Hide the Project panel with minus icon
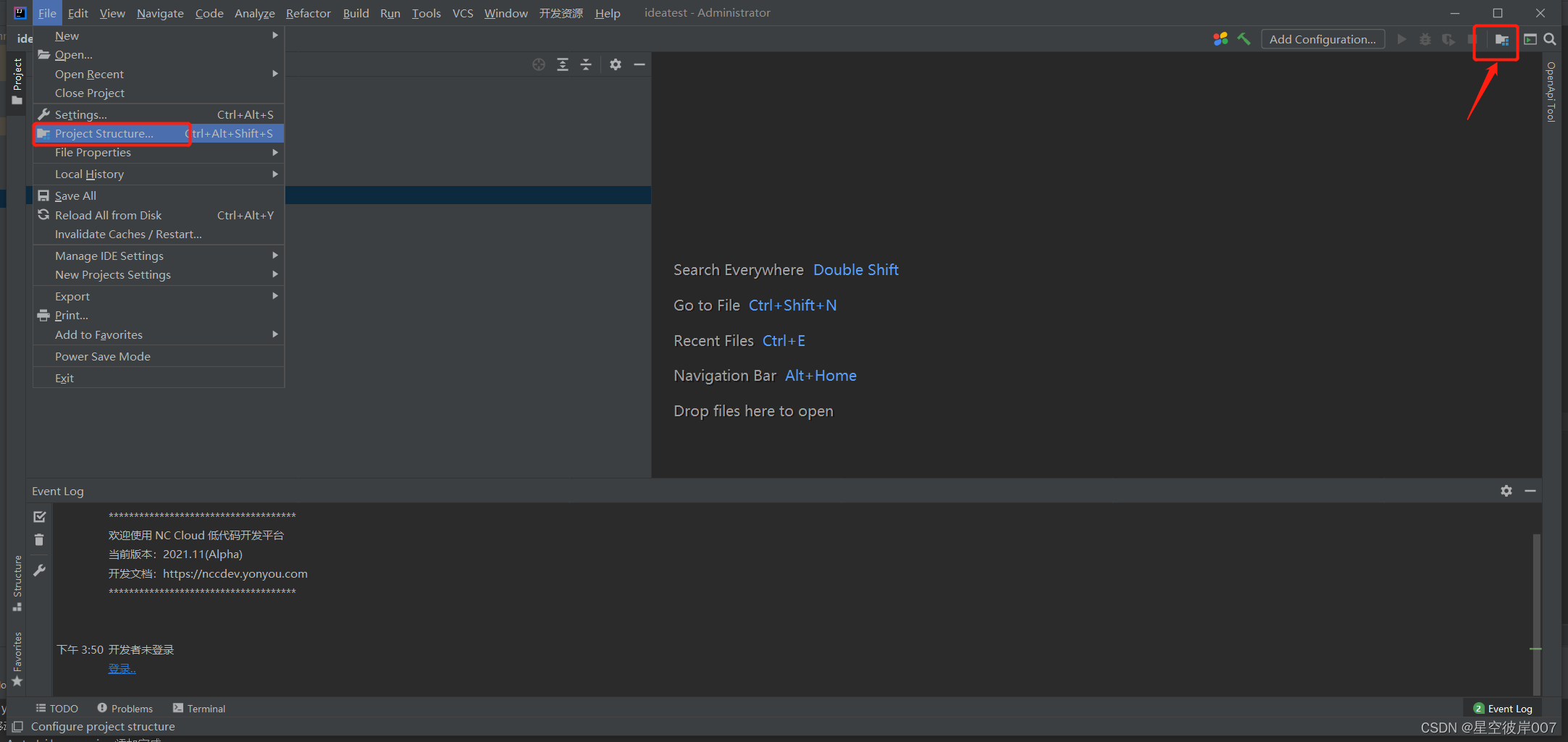The image size is (1568, 742). coord(640,64)
